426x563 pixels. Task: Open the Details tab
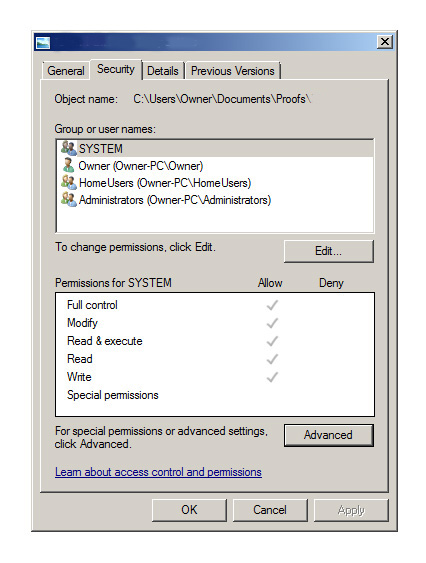tap(163, 71)
